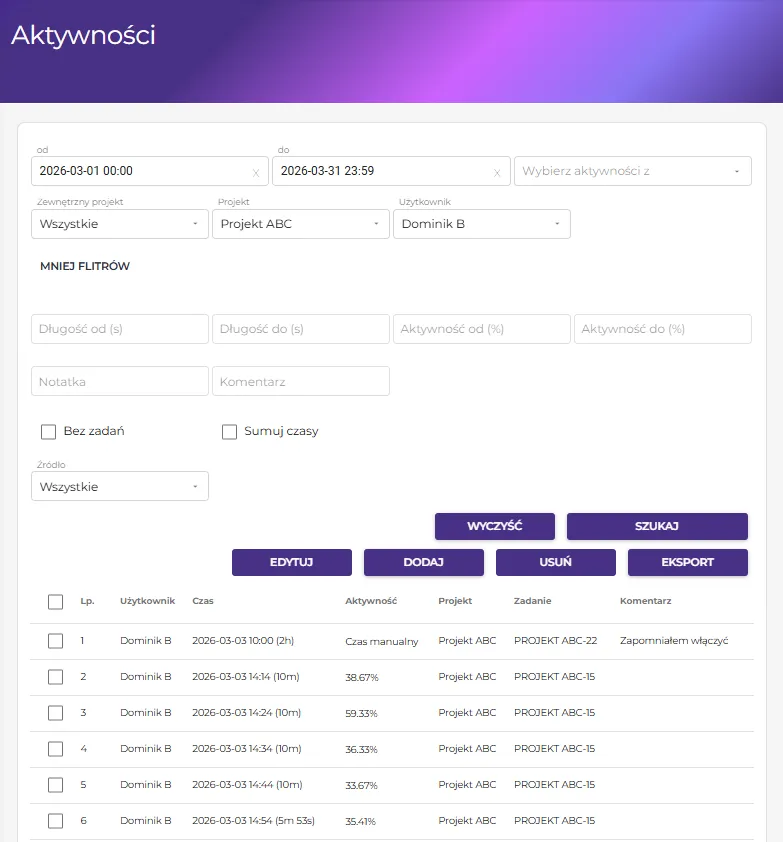This screenshot has height=842, width=783.
Task: Click the SZUKAJ button
Action: pos(657,526)
